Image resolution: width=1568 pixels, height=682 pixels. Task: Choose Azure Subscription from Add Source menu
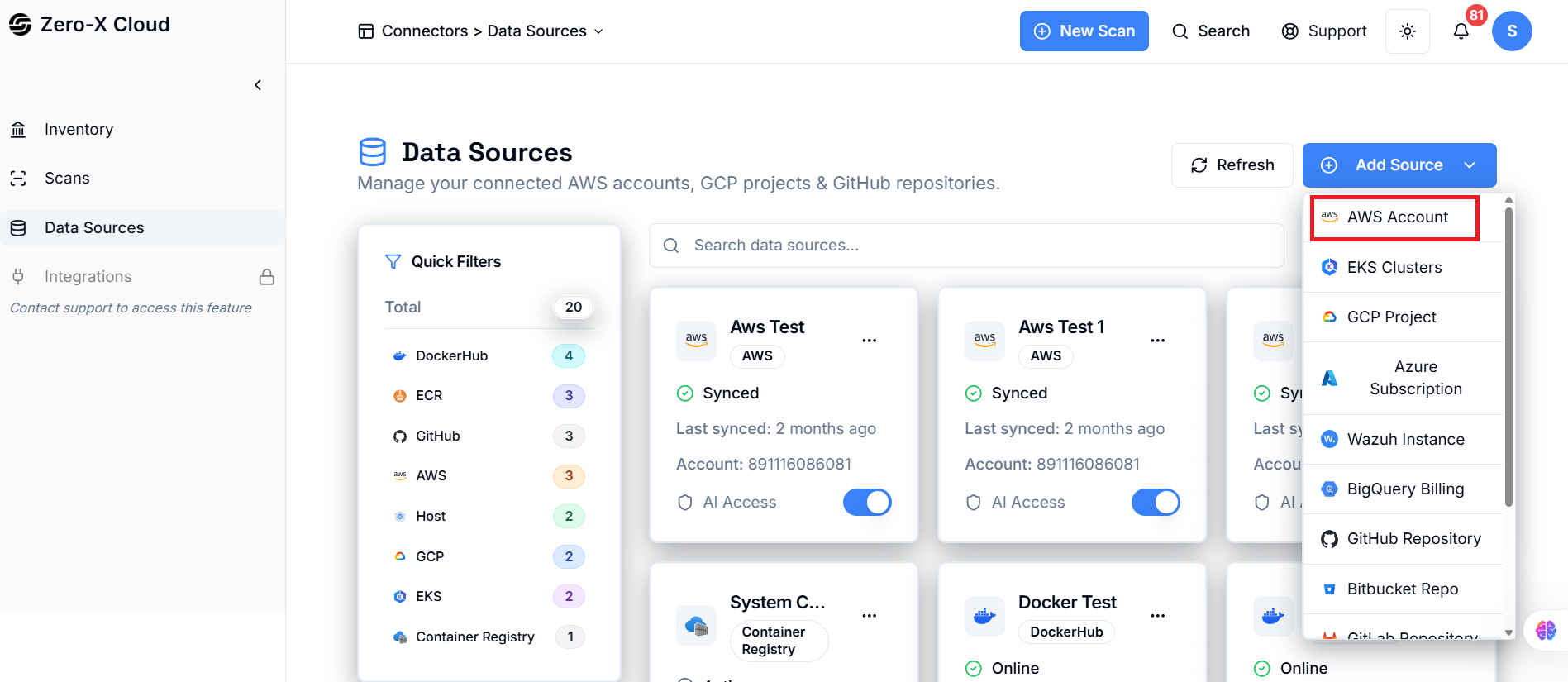pos(1403,379)
